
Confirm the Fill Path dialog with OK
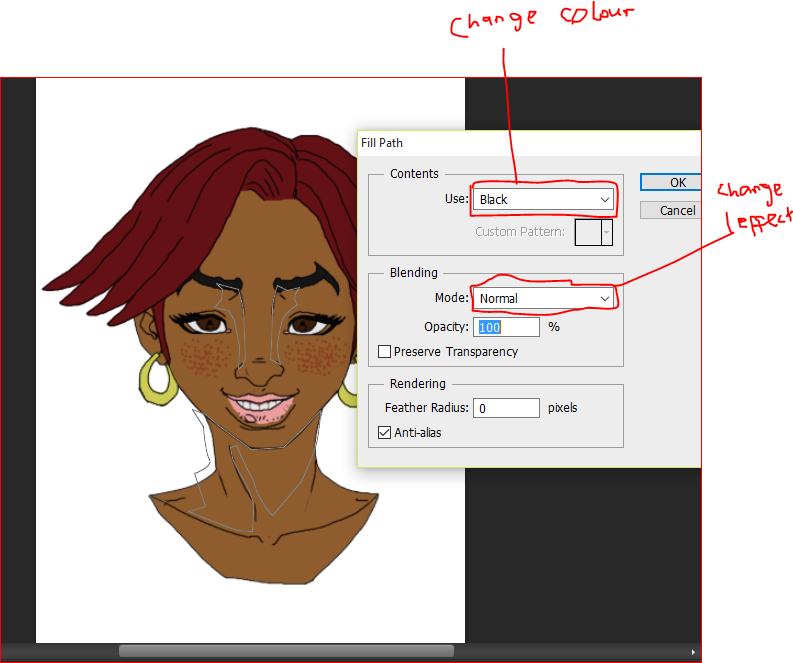pyautogui.click(x=671, y=183)
